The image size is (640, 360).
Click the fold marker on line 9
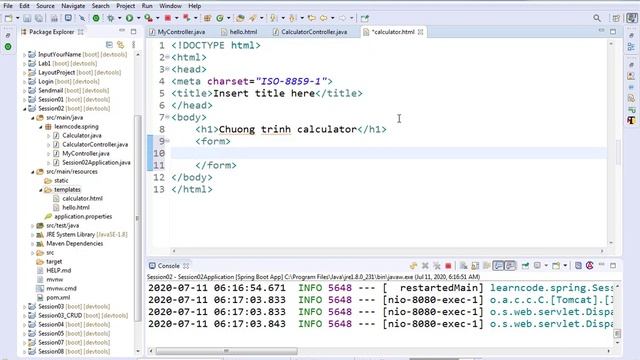tap(167, 141)
